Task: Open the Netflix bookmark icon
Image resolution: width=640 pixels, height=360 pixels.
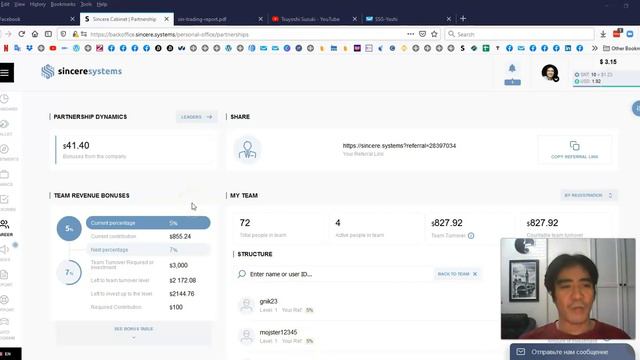Action: pyautogui.click(x=6, y=48)
